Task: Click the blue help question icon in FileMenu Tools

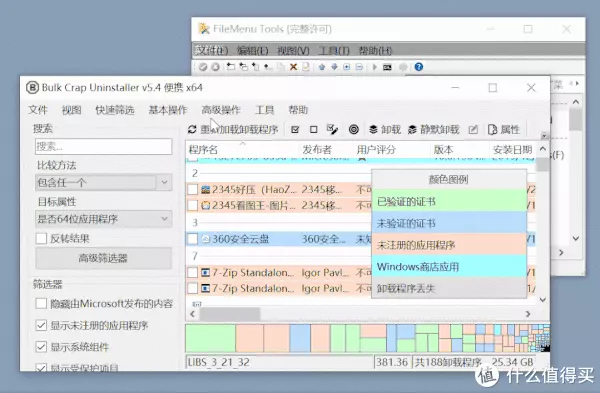Action: click(x=419, y=67)
